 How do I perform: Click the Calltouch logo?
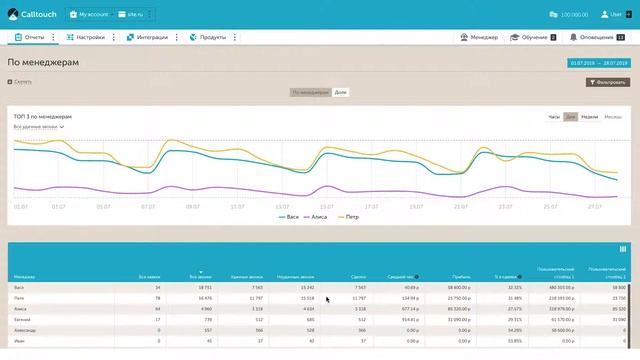coord(32,14)
